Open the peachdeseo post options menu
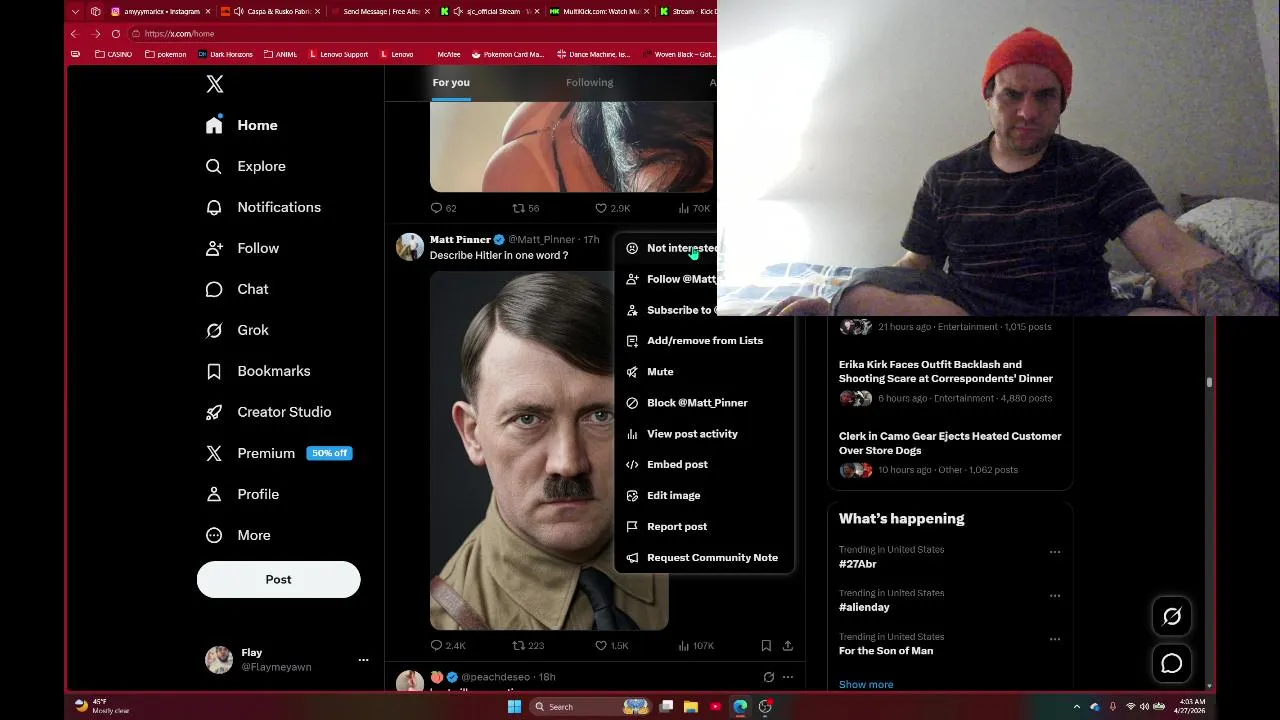Image resolution: width=1280 pixels, height=720 pixels. click(x=788, y=677)
